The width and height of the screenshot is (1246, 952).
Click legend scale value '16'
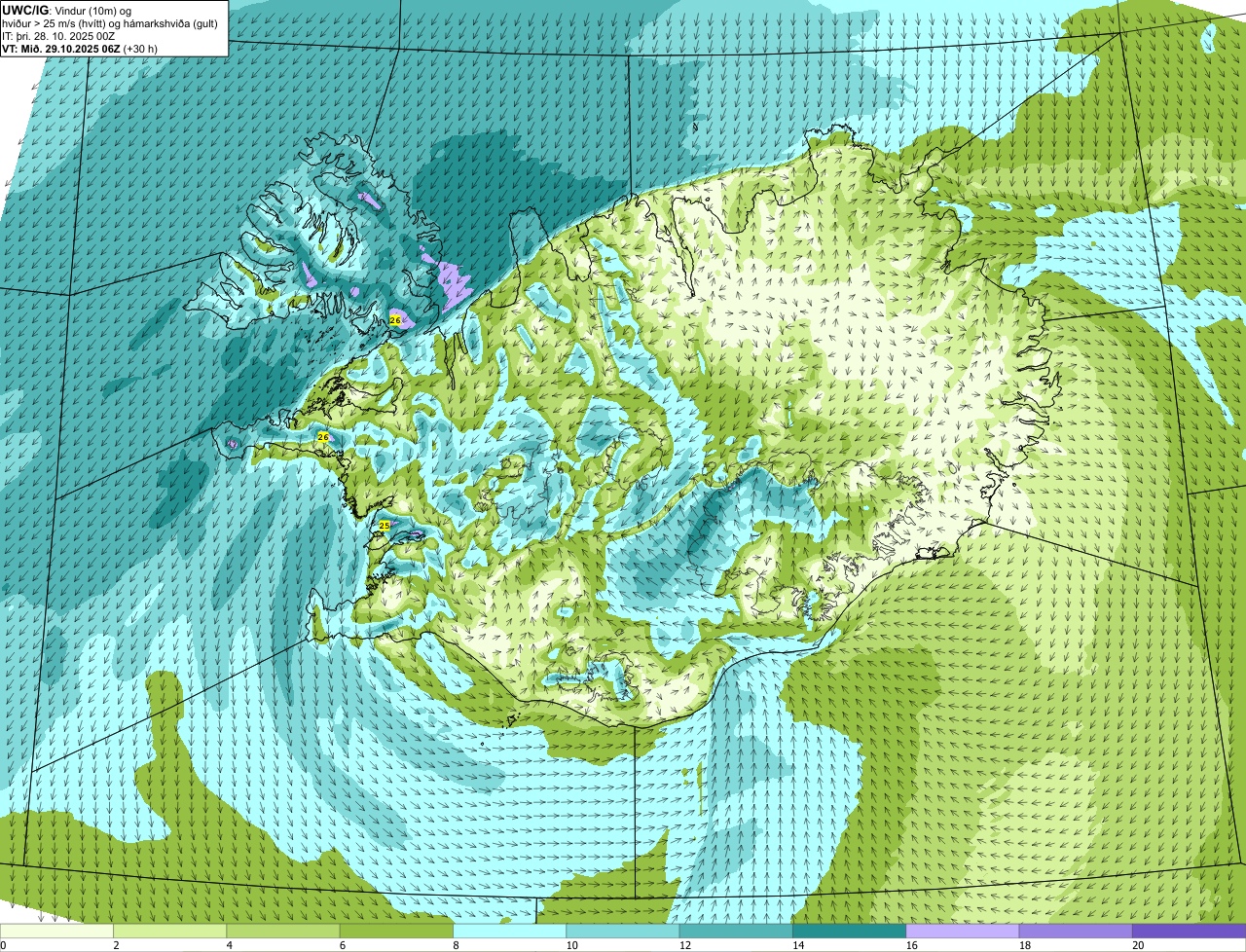[911, 945]
